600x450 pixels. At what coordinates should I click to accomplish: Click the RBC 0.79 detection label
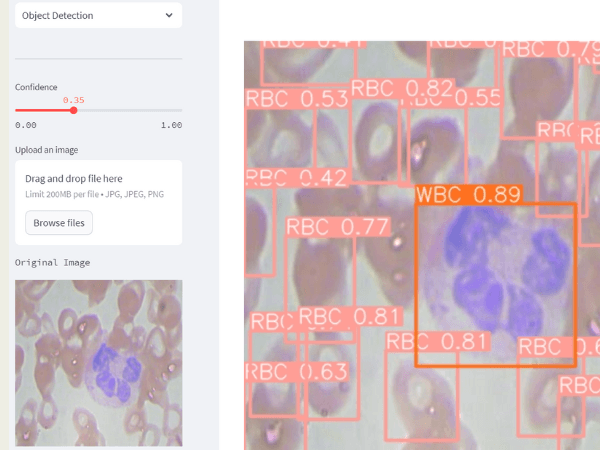pyautogui.click(x=550, y=49)
